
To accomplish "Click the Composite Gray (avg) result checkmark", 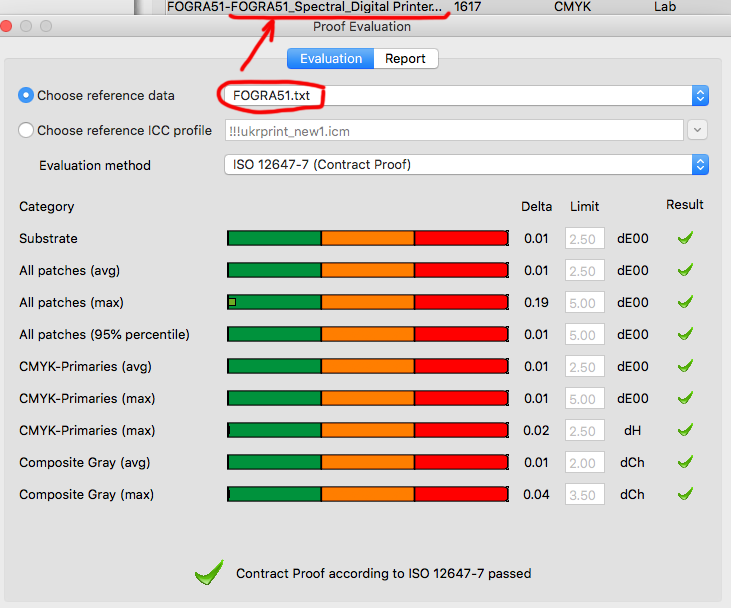I will tap(685, 462).
